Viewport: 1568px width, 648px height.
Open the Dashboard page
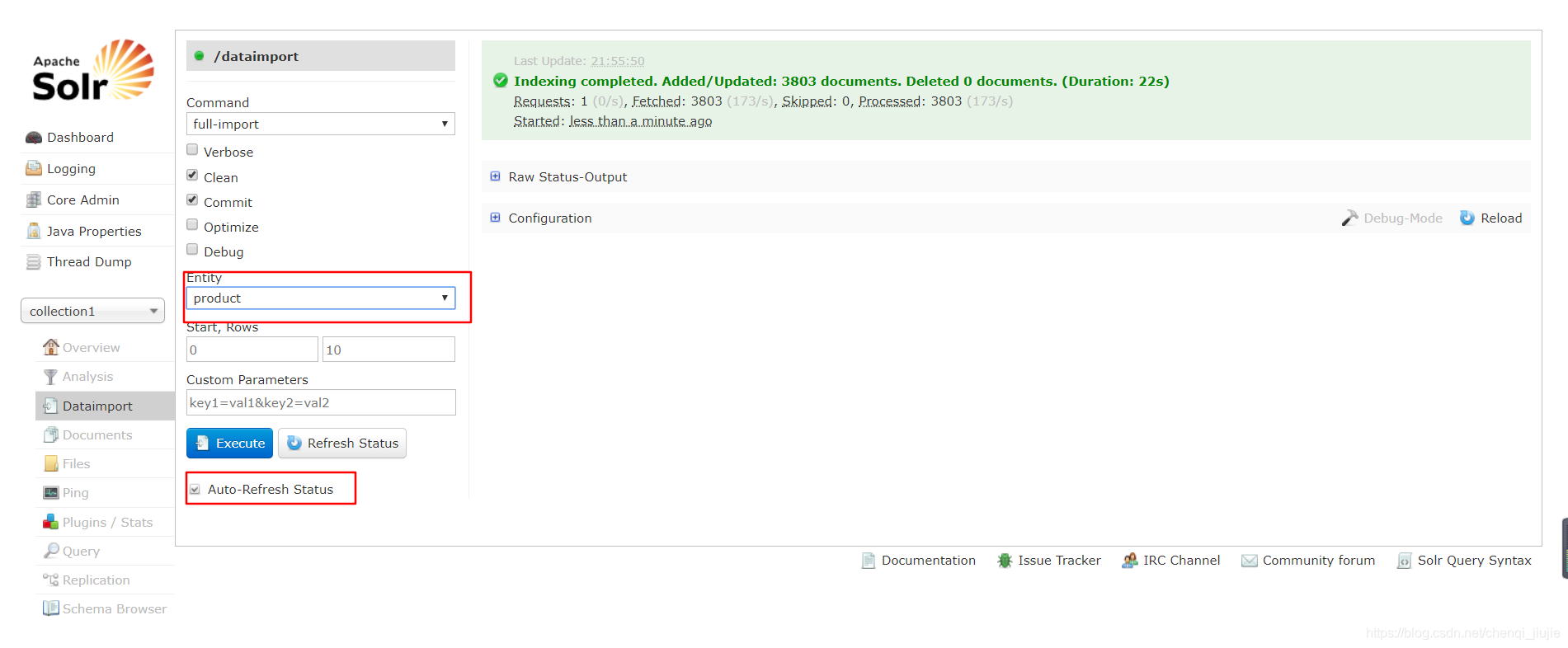tap(80, 138)
